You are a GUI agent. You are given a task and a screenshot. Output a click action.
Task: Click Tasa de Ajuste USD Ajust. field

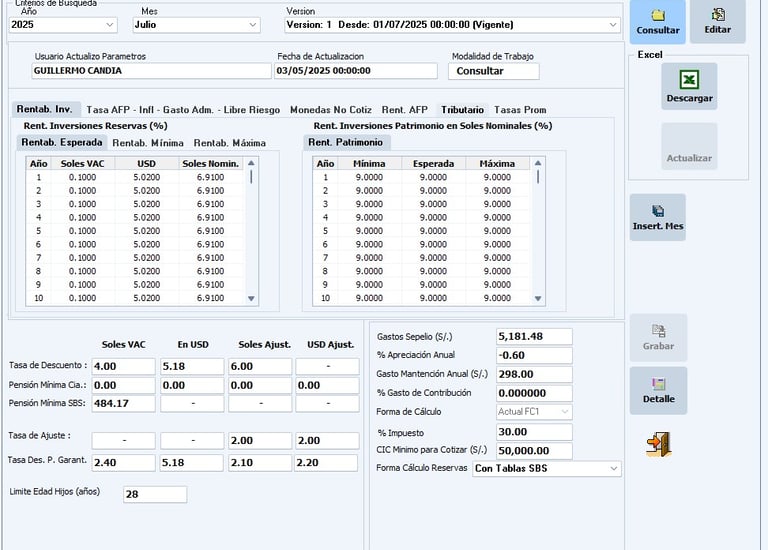tap(327, 441)
